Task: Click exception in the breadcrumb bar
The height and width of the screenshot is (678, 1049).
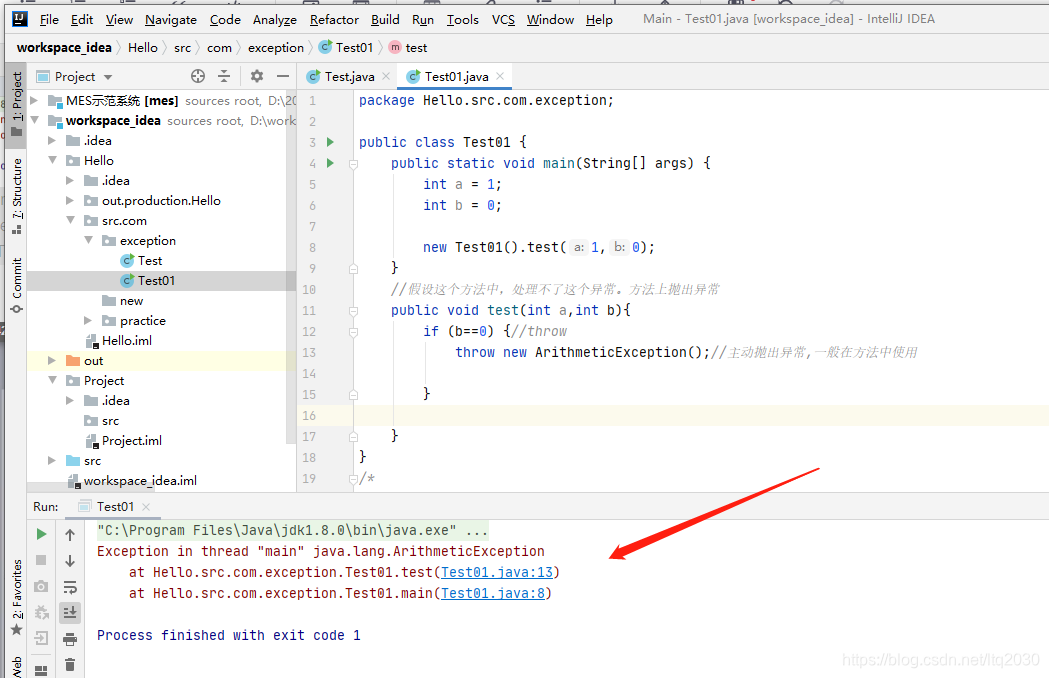Action: (x=276, y=48)
